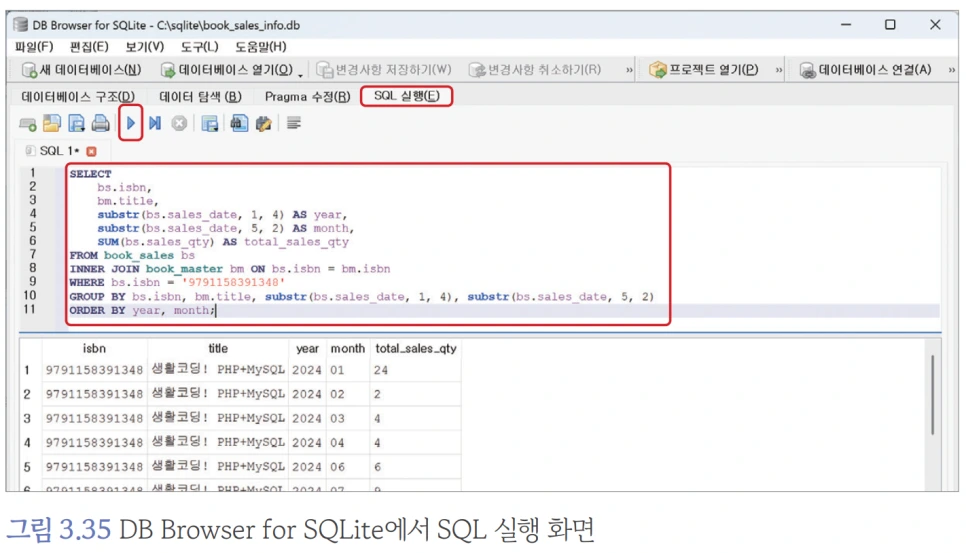The width and height of the screenshot is (966, 553).
Task: Open the 도구(L) menu
Action: (x=199, y=47)
